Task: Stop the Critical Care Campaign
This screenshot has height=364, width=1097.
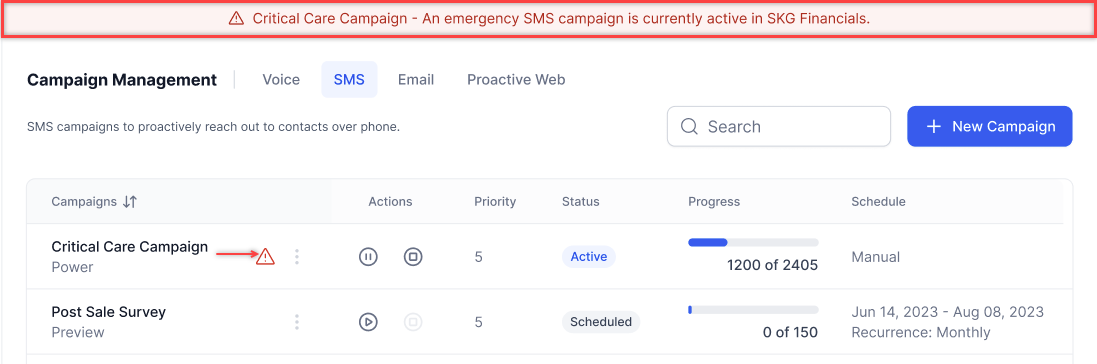Action: point(413,257)
